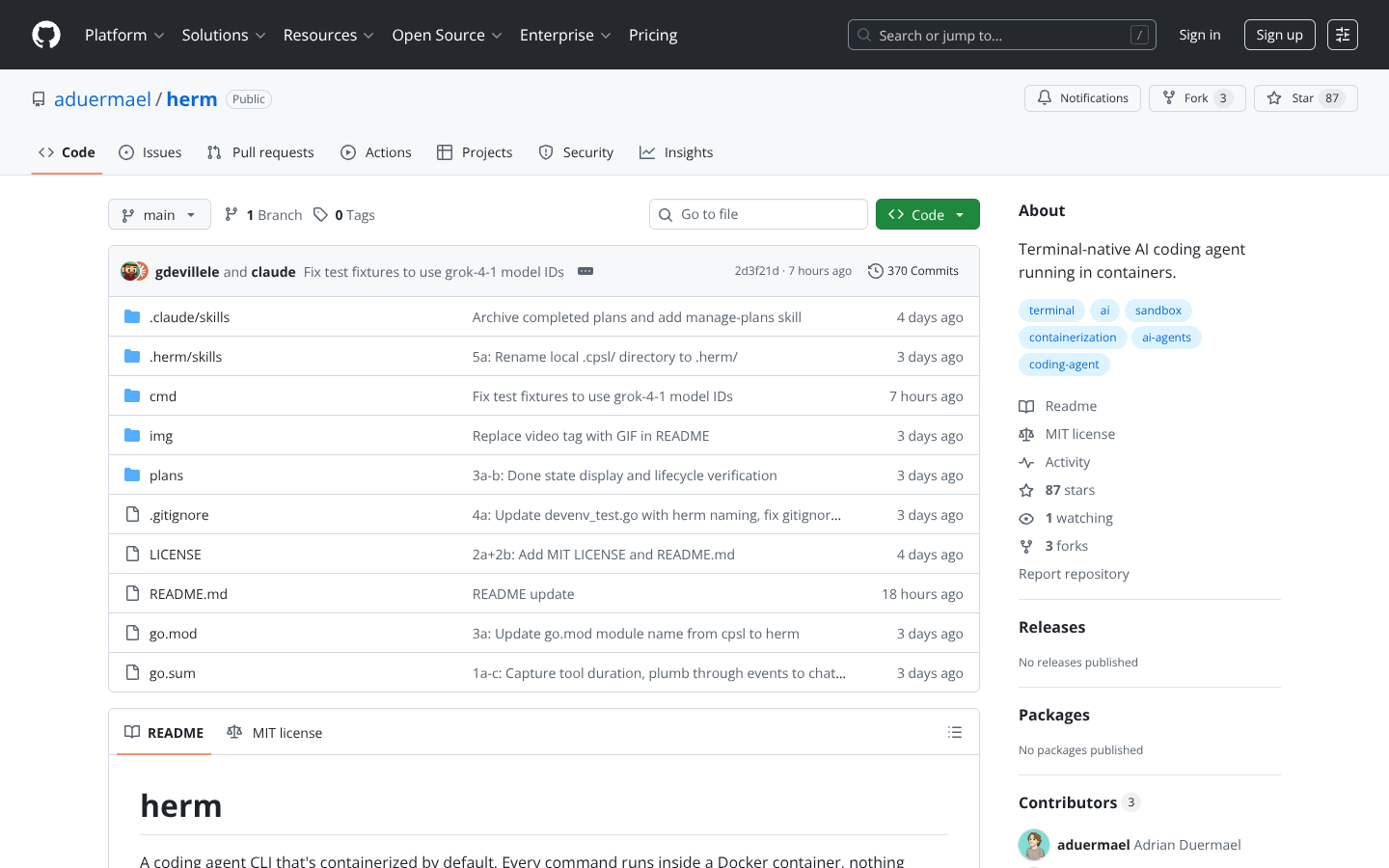This screenshot has height=868, width=1389.
Task: Click the Sign up button
Action: [x=1279, y=35]
